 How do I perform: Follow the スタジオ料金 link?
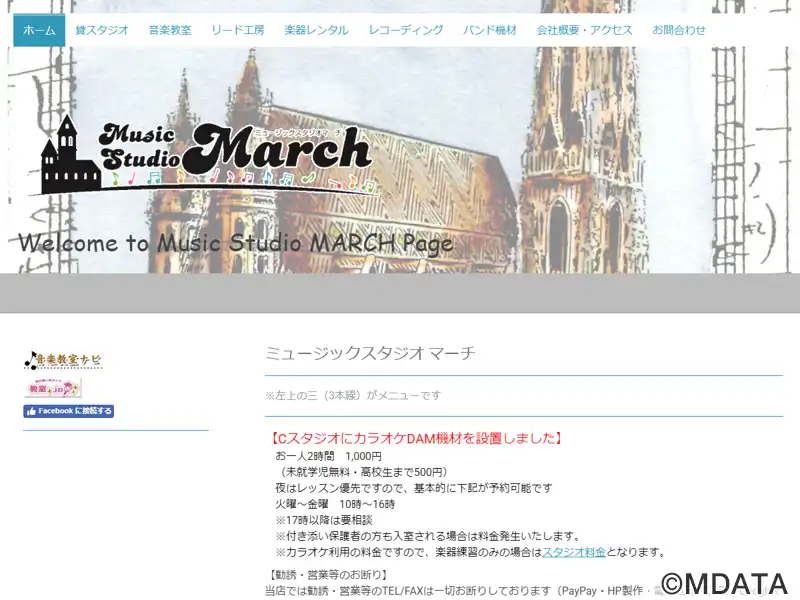point(573,552)
